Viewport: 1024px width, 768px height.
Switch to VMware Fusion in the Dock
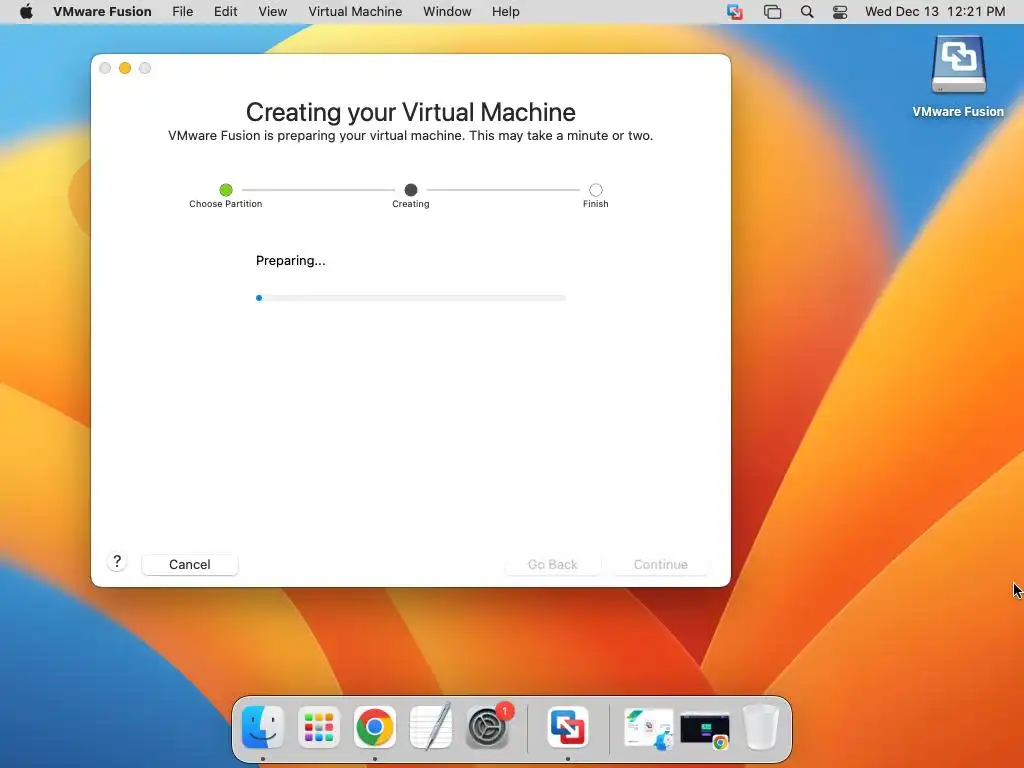pyautogui.click(x=568, y=727)
